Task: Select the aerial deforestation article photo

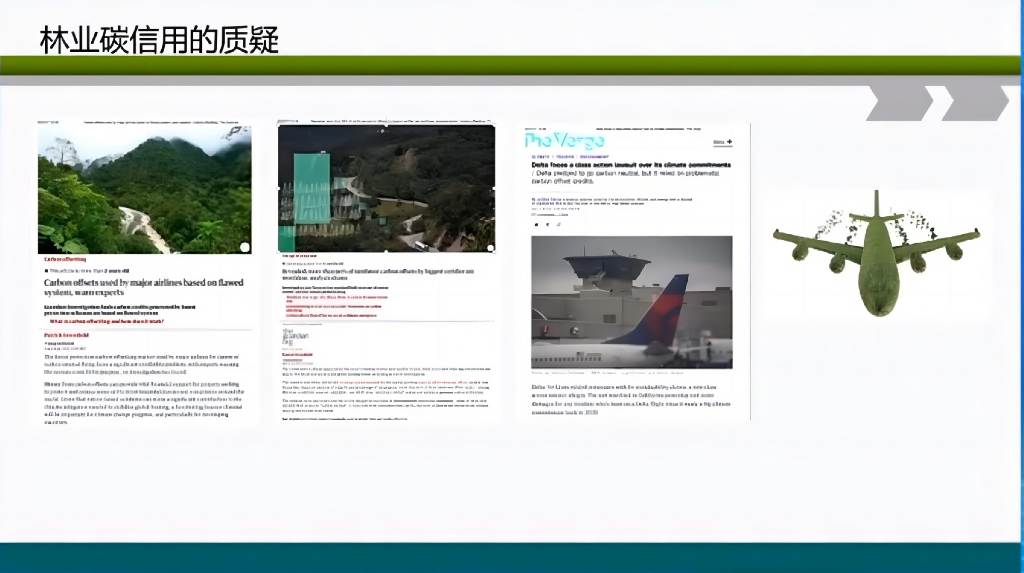Action: point(386,188)
